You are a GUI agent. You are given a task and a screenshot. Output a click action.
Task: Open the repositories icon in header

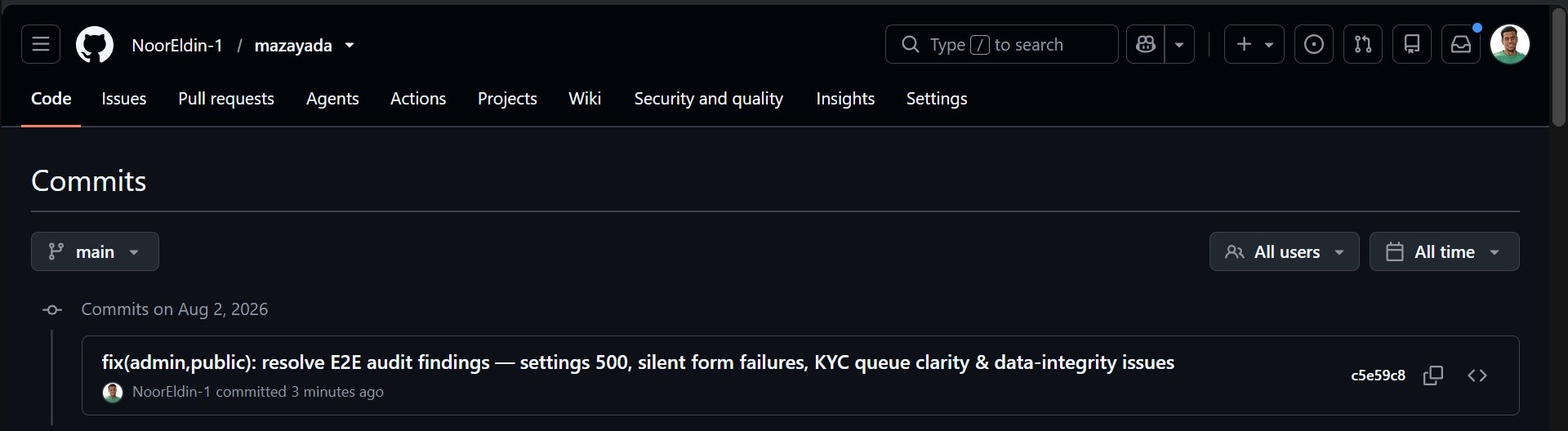pos(1411,44)
